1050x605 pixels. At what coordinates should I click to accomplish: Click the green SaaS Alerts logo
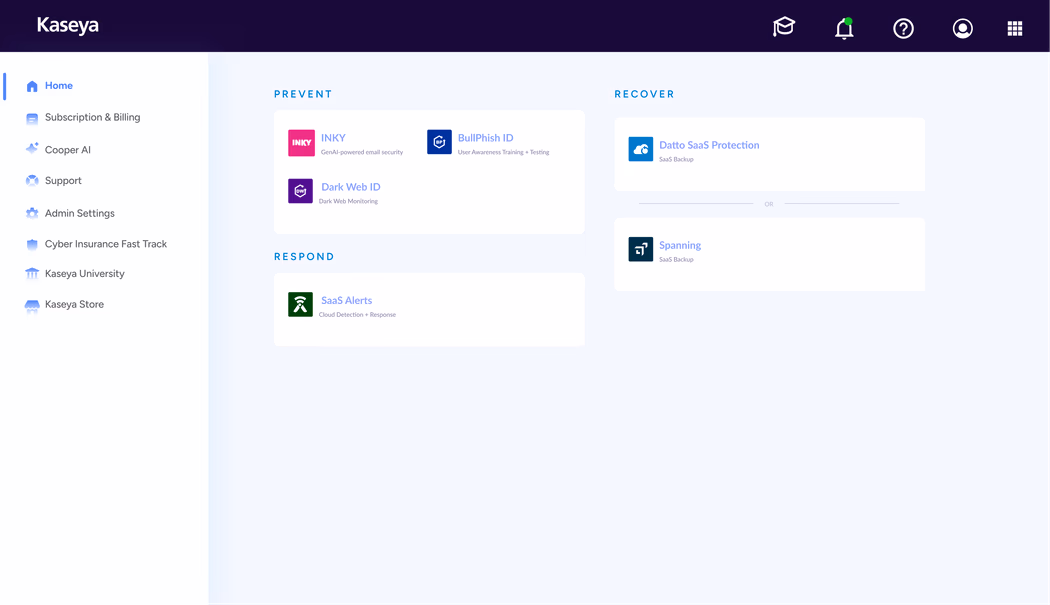(x=300, y=304)
